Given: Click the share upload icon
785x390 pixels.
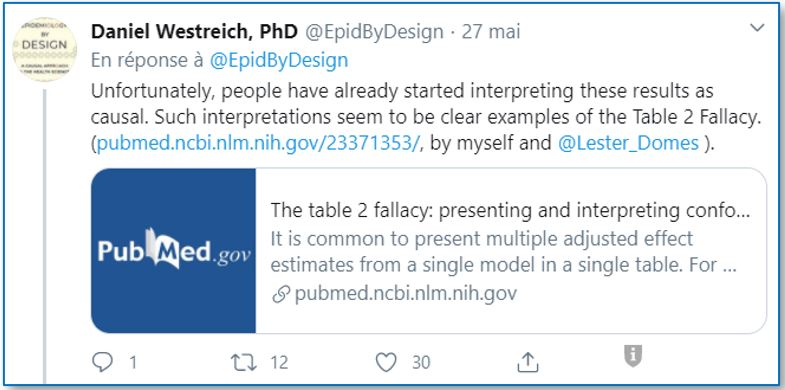Looking at the screenshot, I should [527, 362].
